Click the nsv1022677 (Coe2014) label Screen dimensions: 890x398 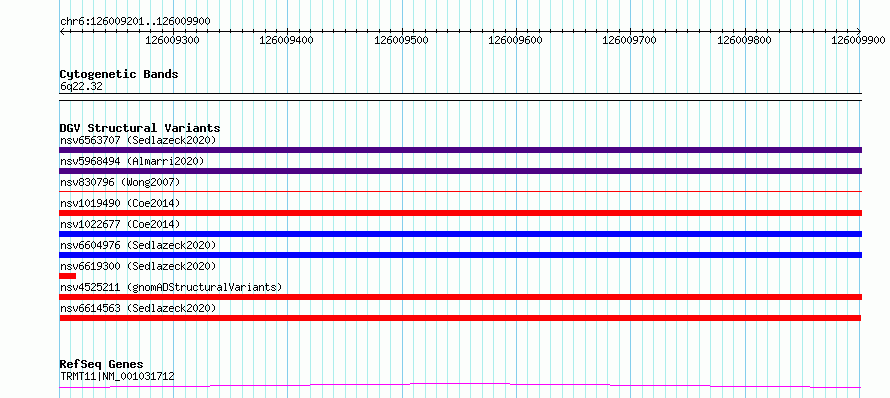[120, 224]
